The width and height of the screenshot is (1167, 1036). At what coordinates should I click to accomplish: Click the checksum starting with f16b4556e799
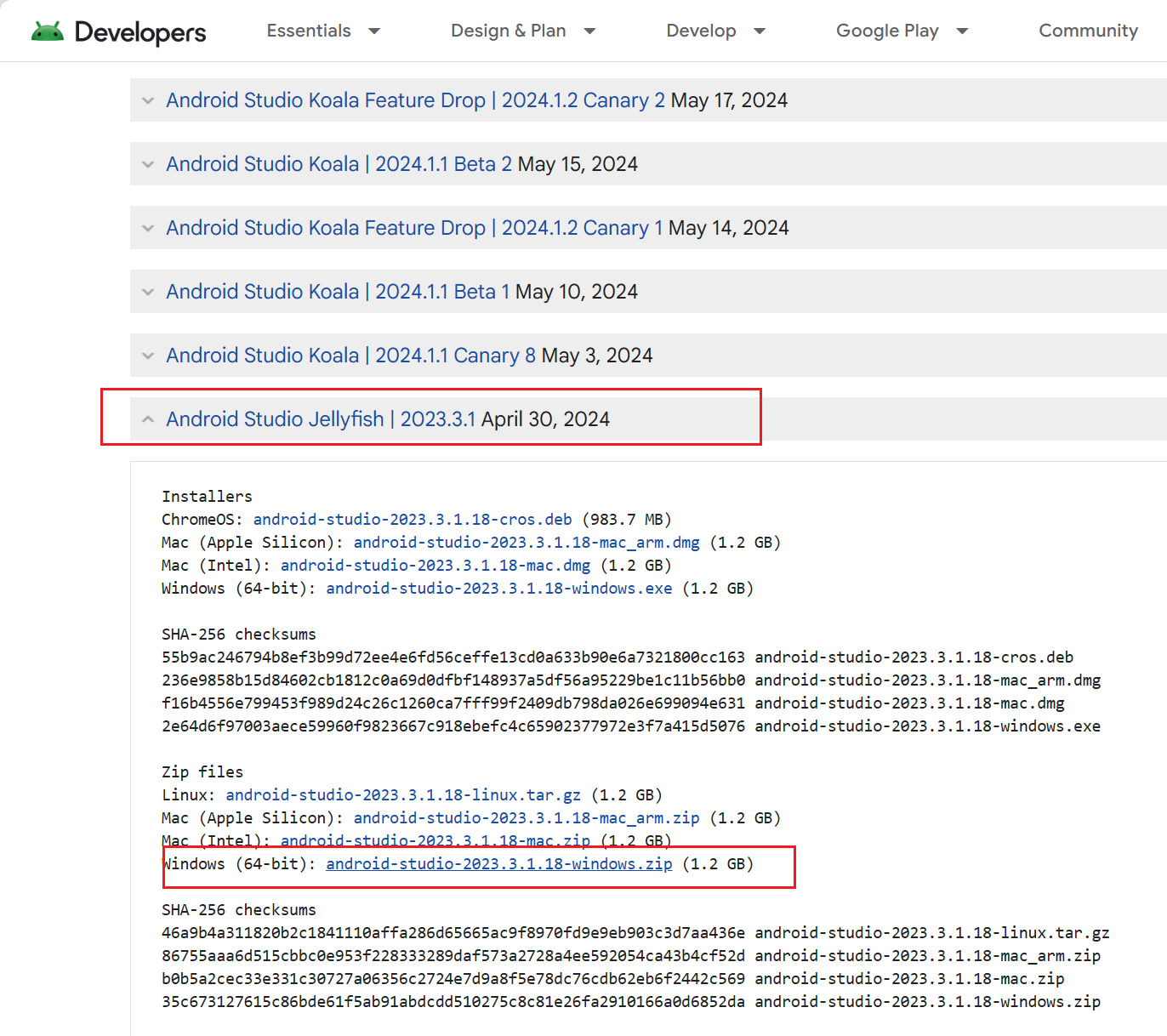pos(453,703)
